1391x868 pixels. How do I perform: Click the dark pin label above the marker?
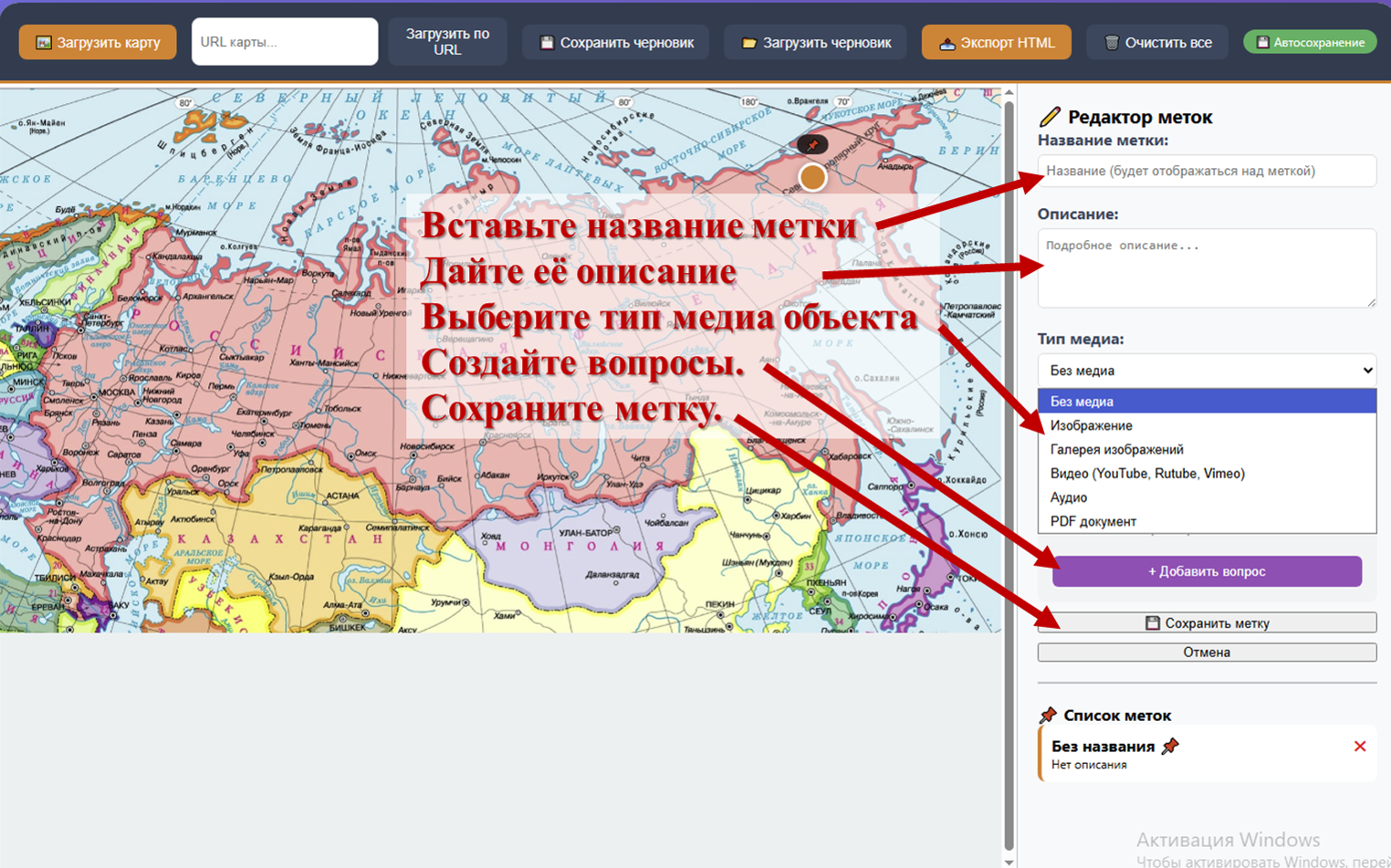pos(811,144)
